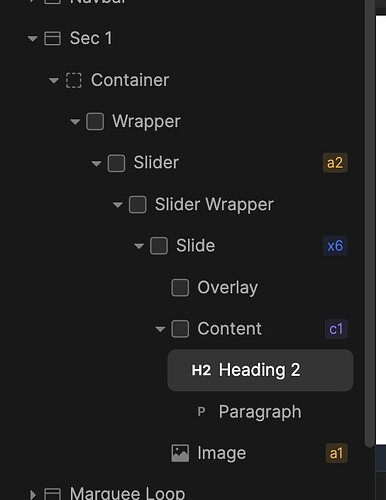Click the a1 badge on Image
This screenshot has height=500, width=386.
(x=336, y=453)
